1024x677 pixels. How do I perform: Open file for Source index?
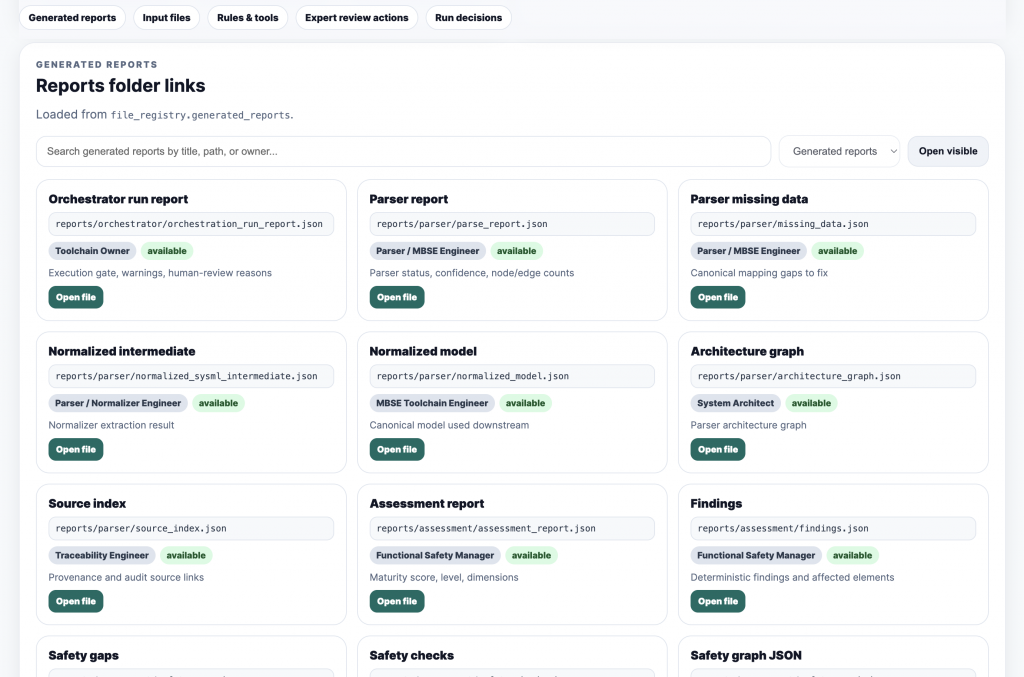76,601
